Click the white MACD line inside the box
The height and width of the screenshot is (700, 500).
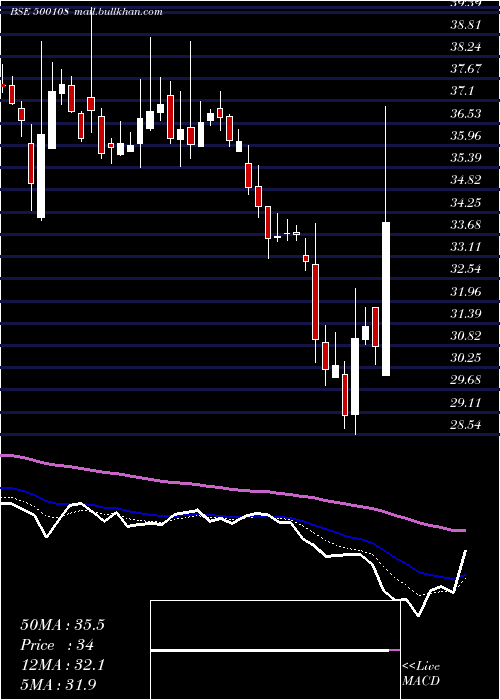click(x=270, y=650)
